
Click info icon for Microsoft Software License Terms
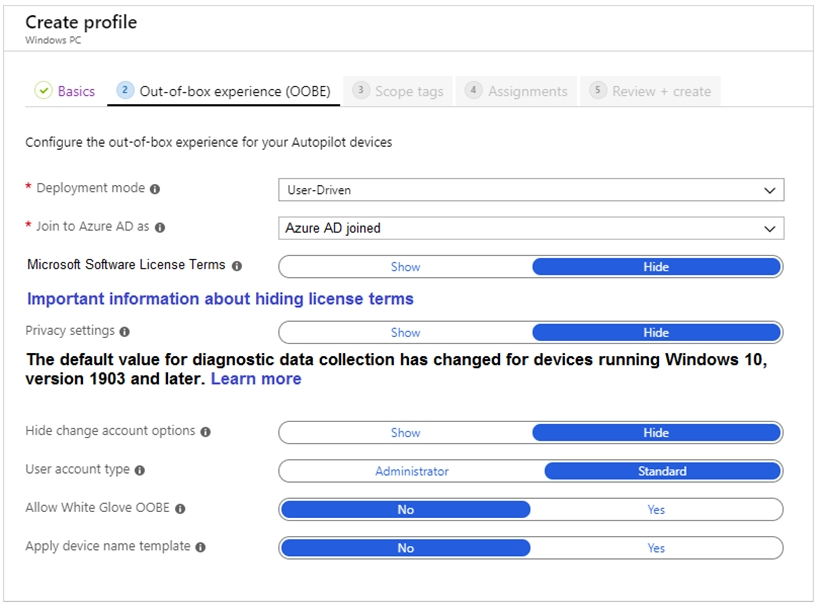point(237,266)
